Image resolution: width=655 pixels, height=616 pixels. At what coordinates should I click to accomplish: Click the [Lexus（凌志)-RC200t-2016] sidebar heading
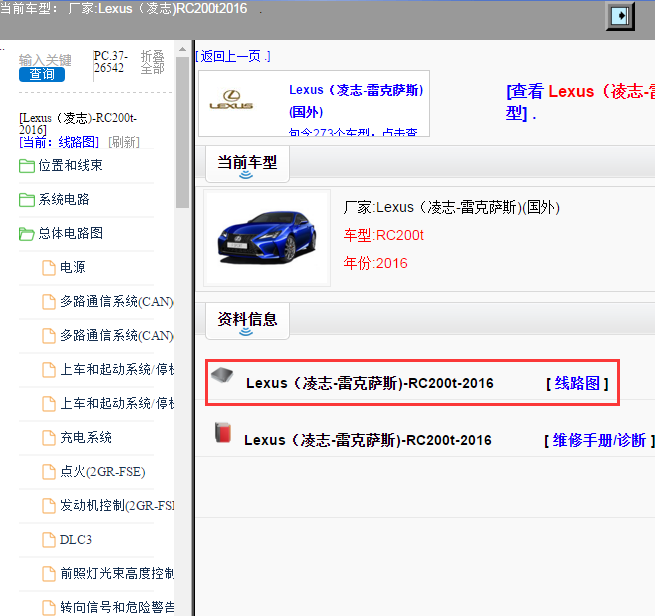tap(78, 124)
